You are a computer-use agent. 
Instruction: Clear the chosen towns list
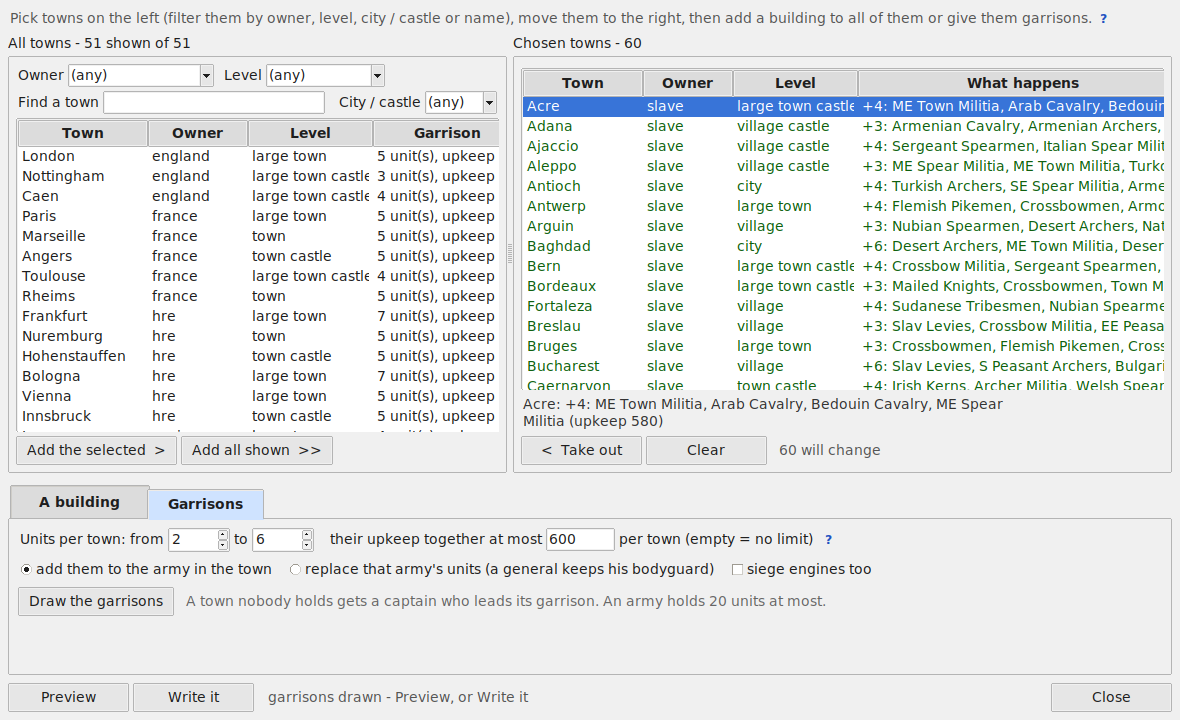click(706, 450)
